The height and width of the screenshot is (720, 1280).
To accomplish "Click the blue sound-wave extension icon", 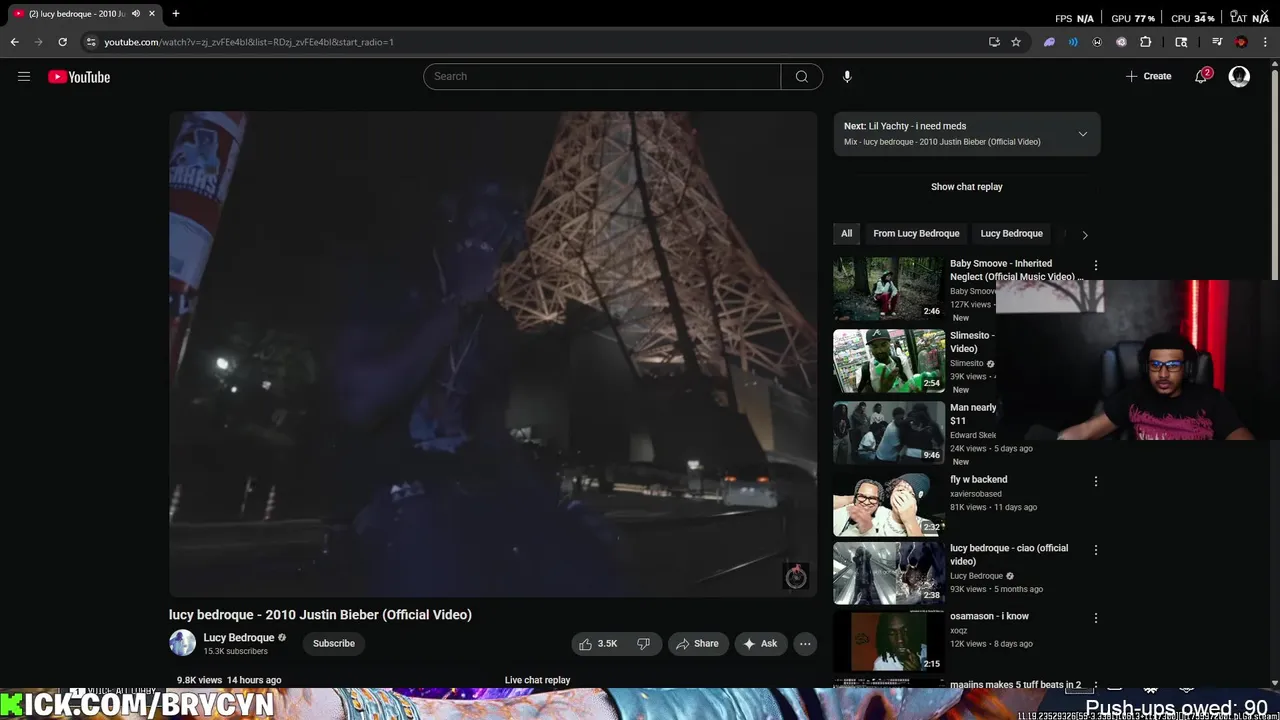I will (x=1073, y=42).
